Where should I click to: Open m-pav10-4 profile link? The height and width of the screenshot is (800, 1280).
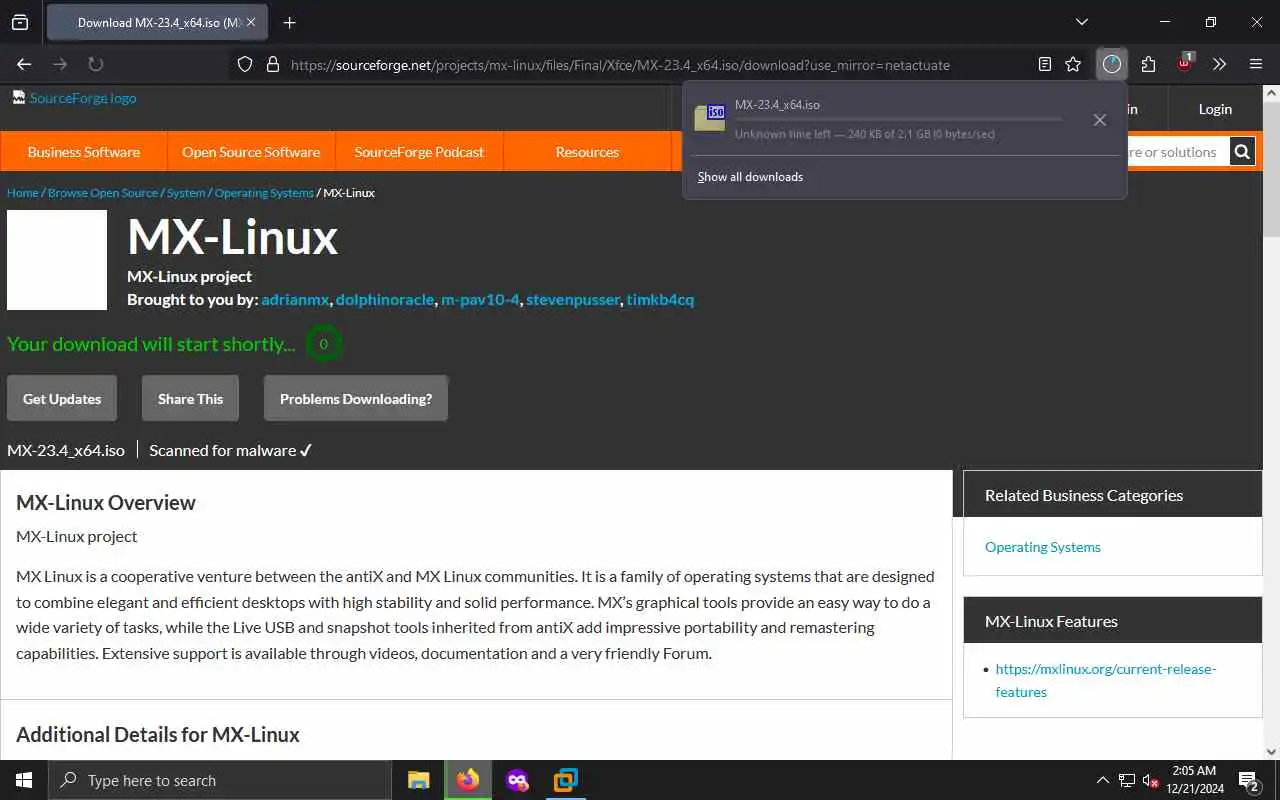coord(480,299)
